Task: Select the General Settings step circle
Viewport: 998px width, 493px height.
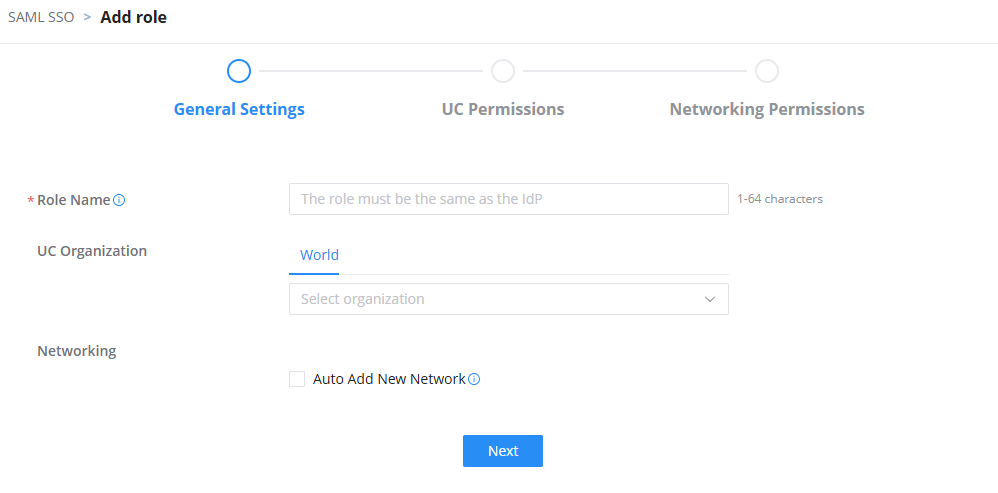Action: (x=239, y=71)
